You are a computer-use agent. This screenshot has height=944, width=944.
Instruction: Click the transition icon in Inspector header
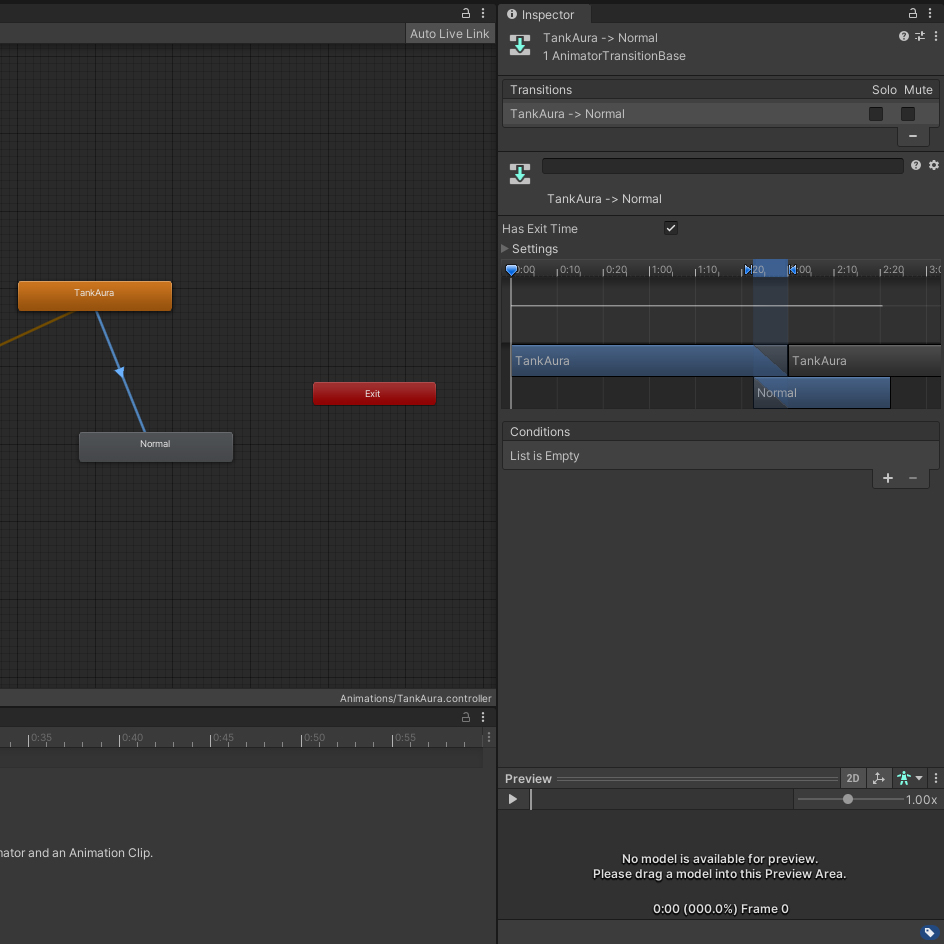(520, 45)
